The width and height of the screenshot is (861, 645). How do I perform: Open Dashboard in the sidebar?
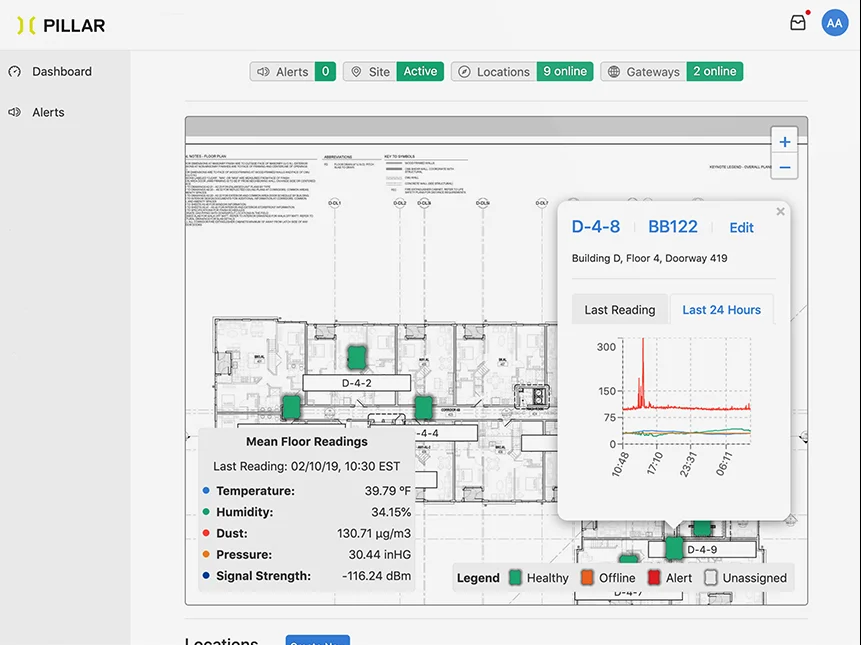[x=62, y=71]
